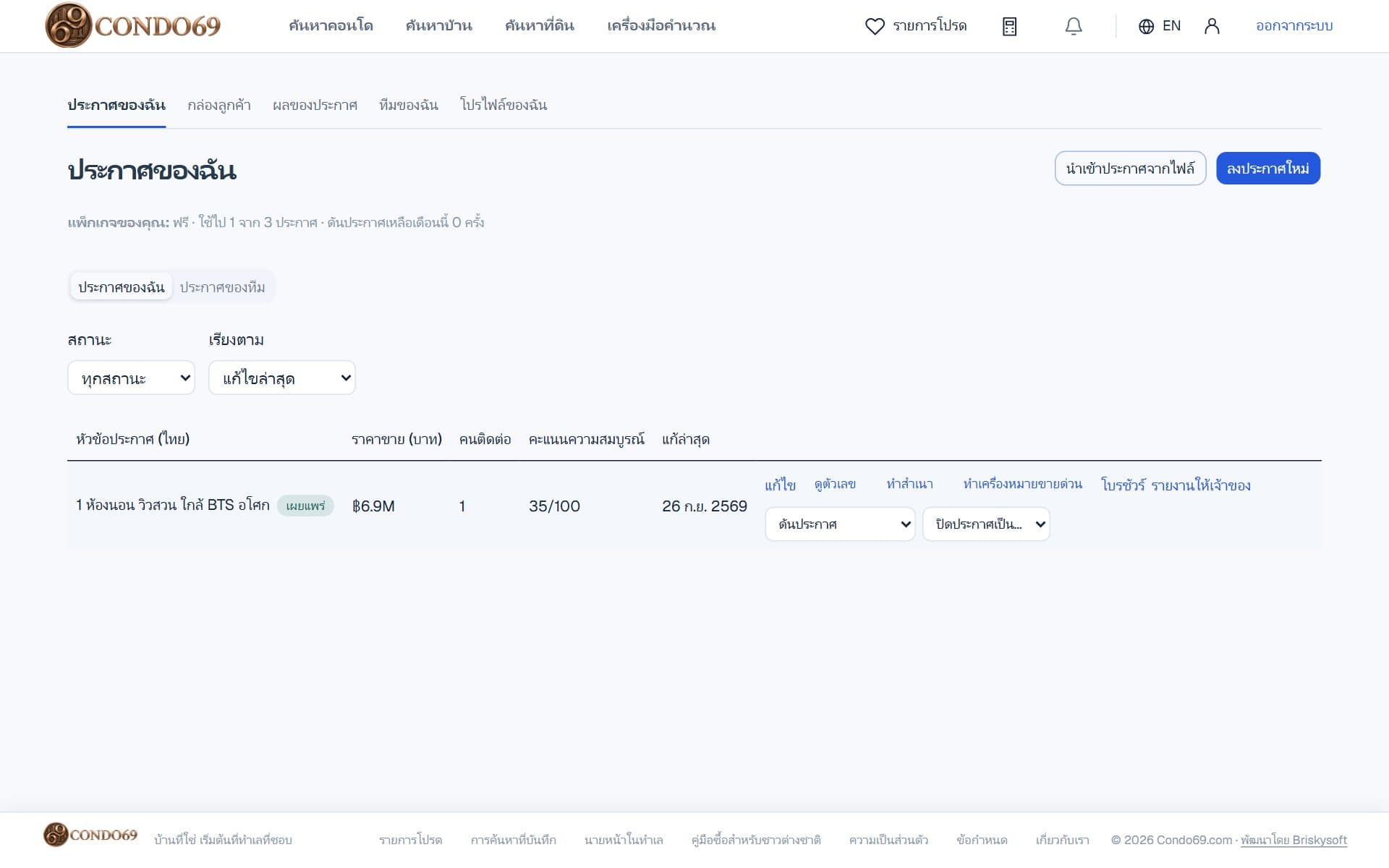
Task: Open favorites heart icon รายการโปรด
Action: [916, 26]
